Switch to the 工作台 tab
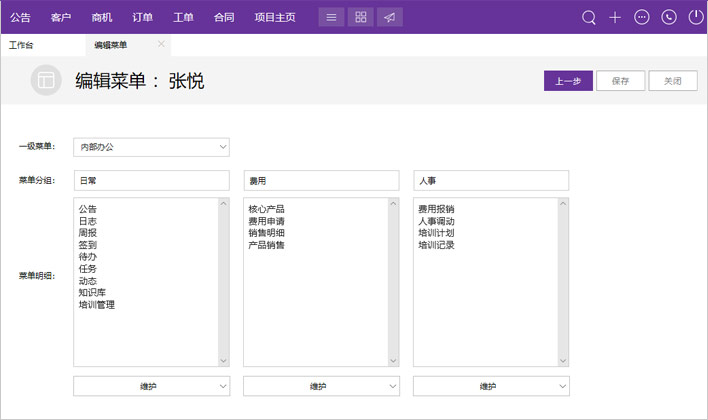This screenshot has height=420, width=708. click(21, 45)
